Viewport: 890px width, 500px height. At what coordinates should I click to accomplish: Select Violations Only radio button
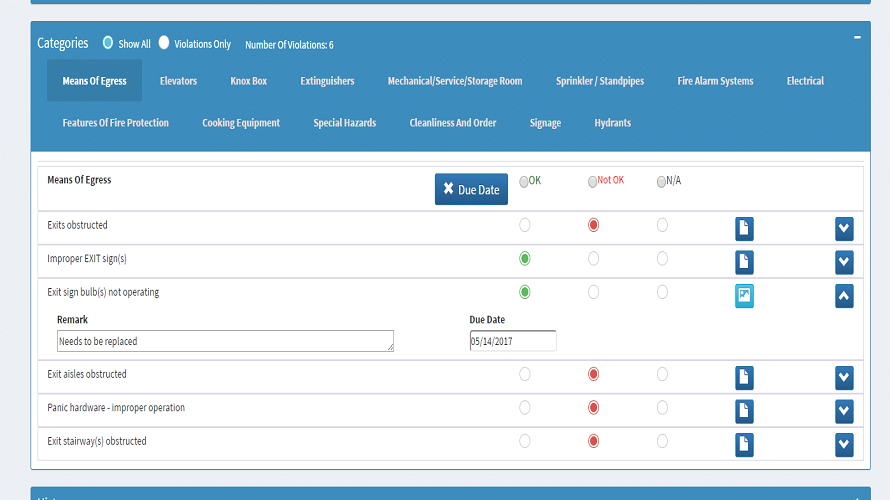coord(164,43)
